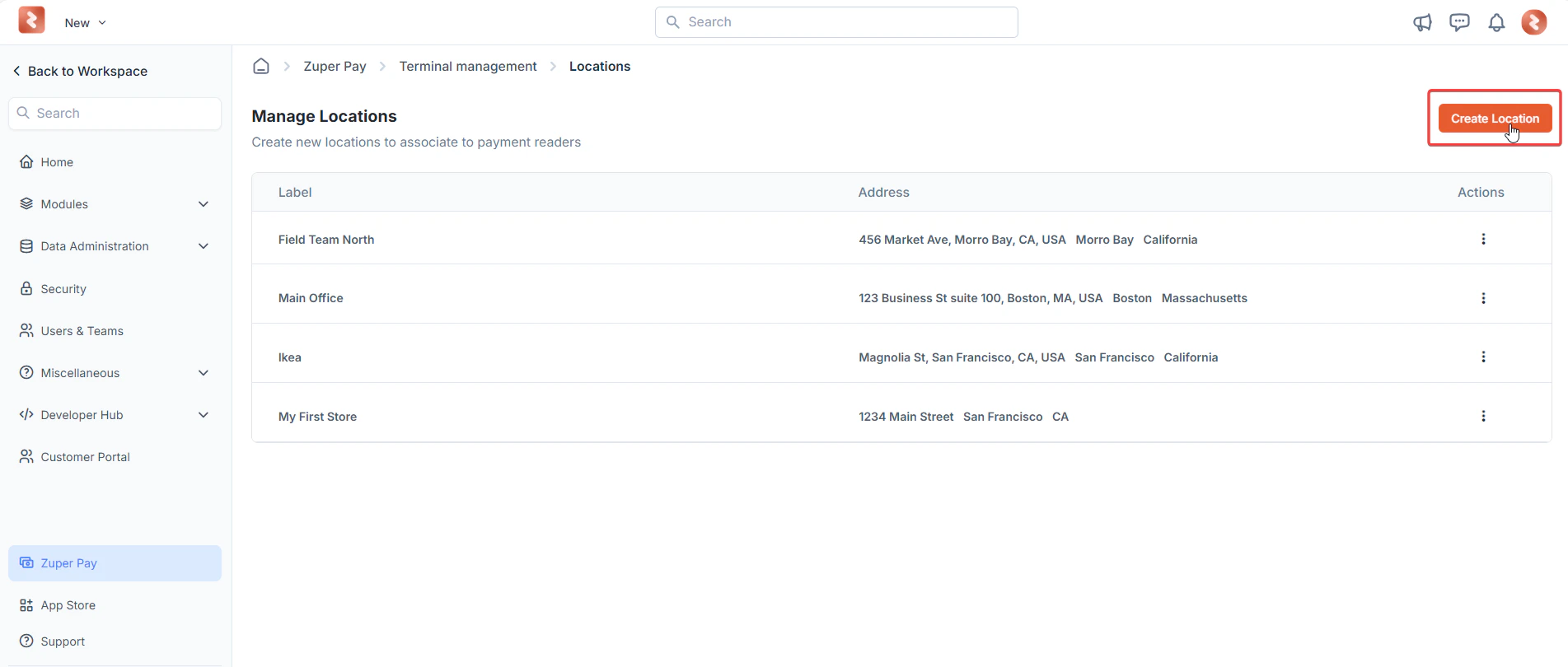Select the Field Team North label
1568x667 pixels.
[x=326, y=240]
